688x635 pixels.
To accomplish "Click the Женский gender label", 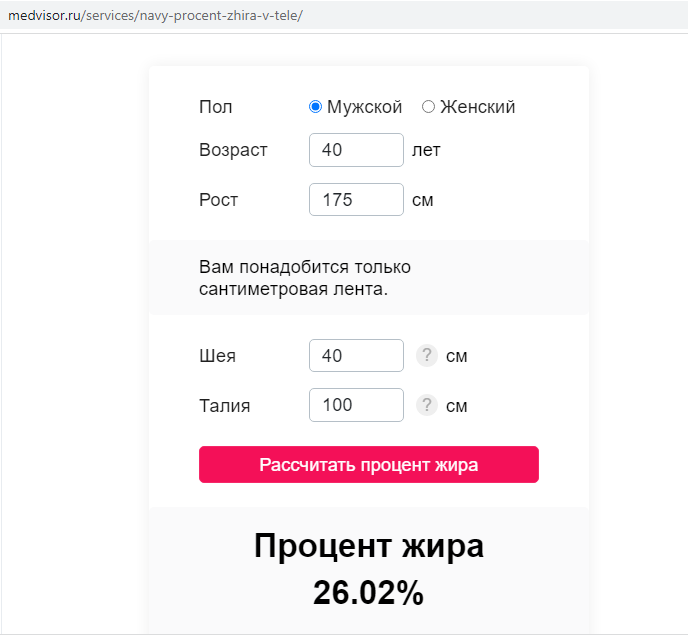I will pyautogui.click(x=477, y=107).
